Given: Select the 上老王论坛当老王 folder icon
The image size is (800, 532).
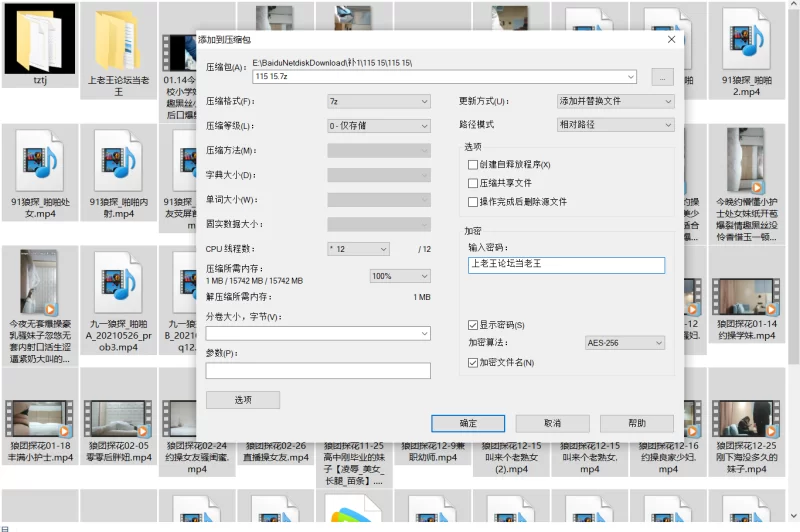Looking at the screenshot, I should pos(118,40).
